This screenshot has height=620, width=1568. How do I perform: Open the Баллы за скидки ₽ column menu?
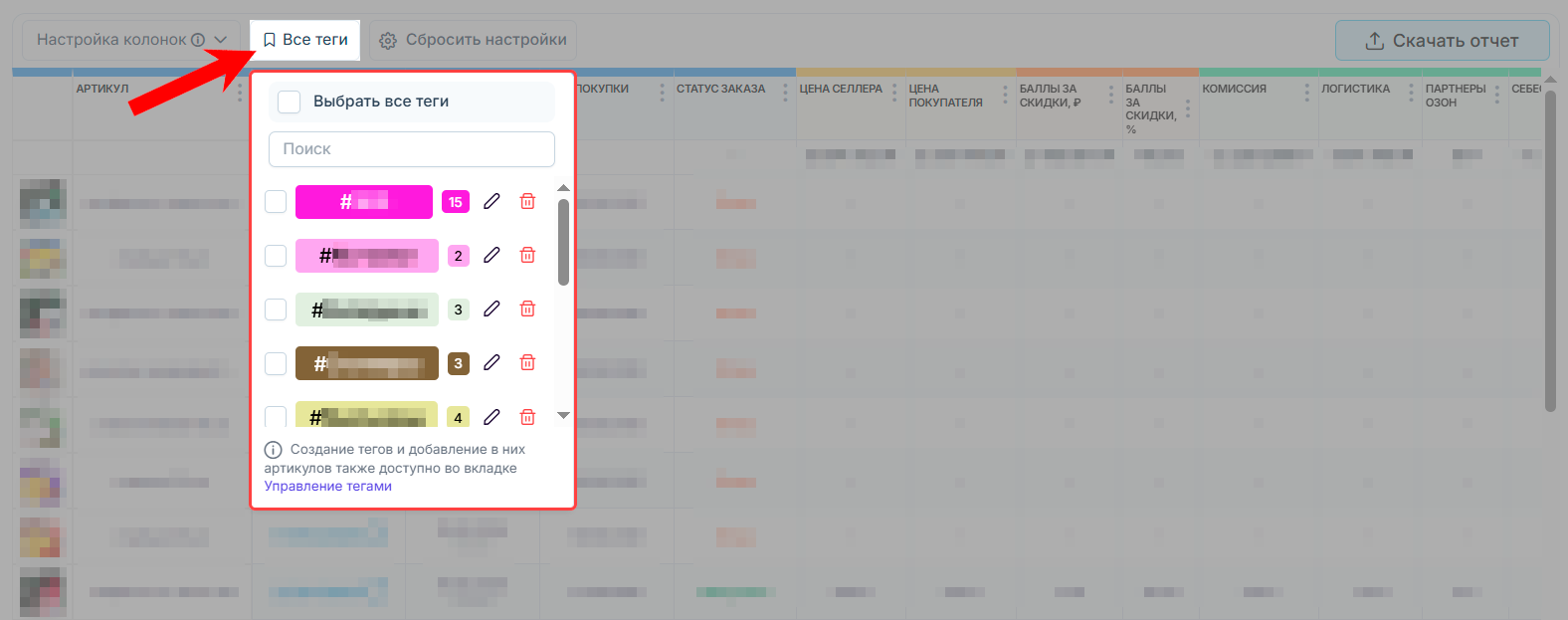(x=1111, y=95)
